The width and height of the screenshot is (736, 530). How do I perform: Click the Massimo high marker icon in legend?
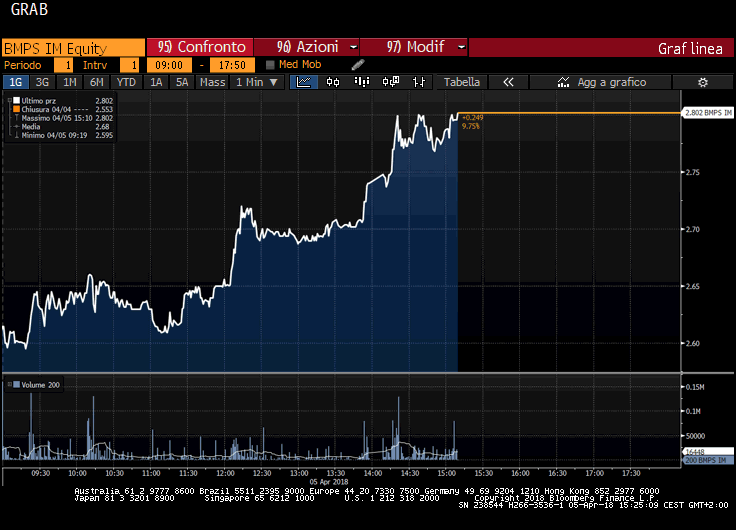17,118
